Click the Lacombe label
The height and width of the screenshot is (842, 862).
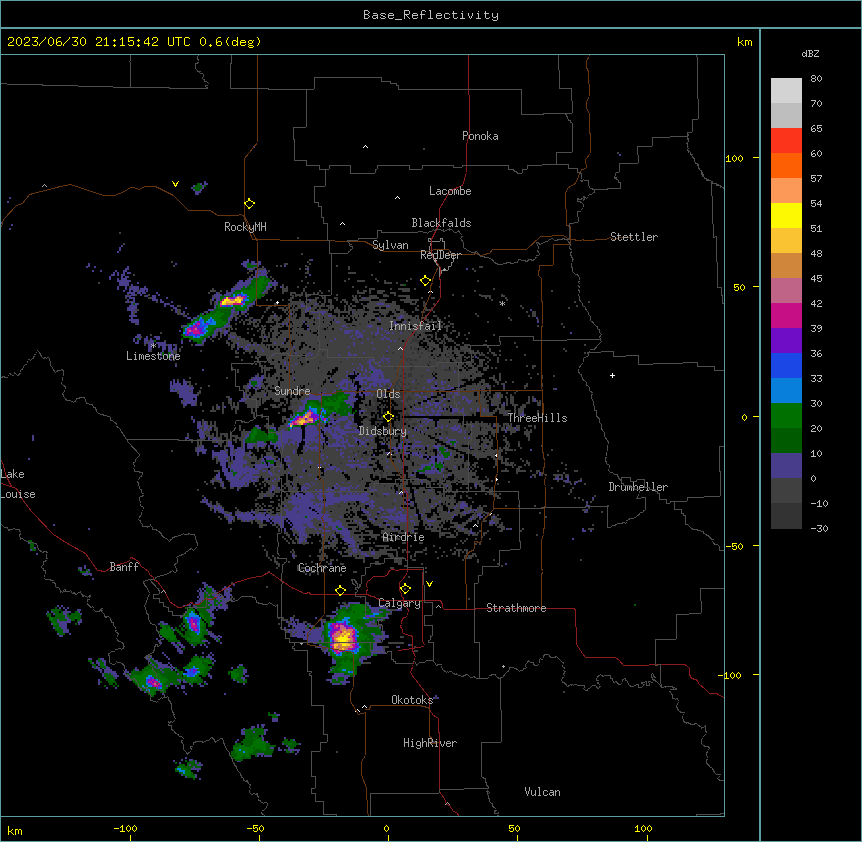(450, 191)
